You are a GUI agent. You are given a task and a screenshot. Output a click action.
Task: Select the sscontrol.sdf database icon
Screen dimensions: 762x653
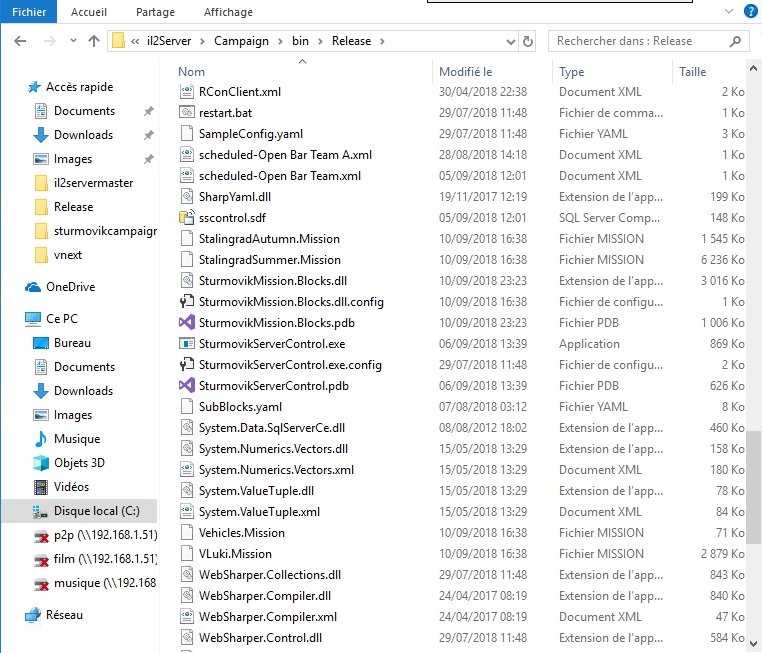click(187, 218)
